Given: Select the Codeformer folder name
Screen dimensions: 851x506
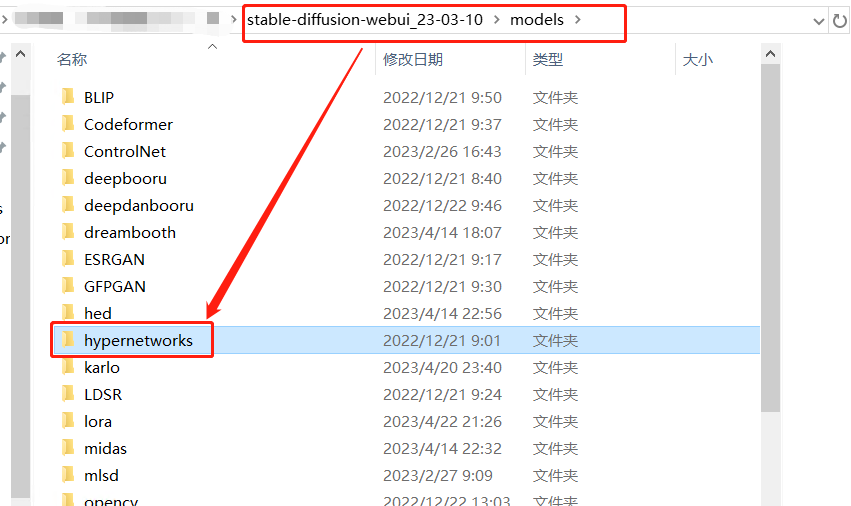Looking at the screenshot, I should point(128,124).
